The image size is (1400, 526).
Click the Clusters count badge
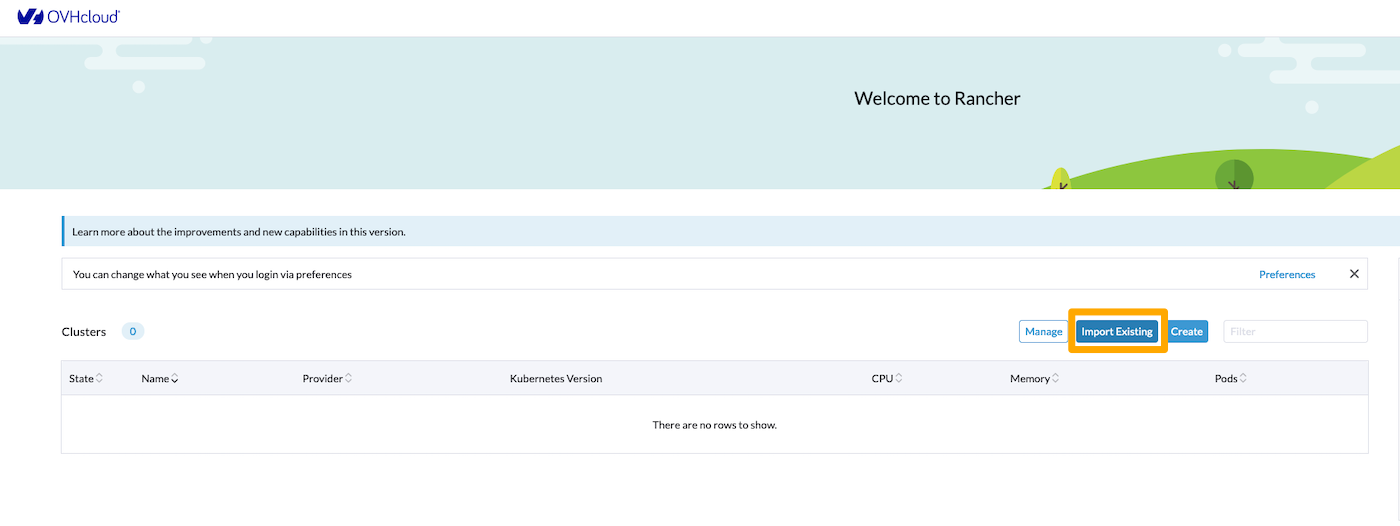132,332
